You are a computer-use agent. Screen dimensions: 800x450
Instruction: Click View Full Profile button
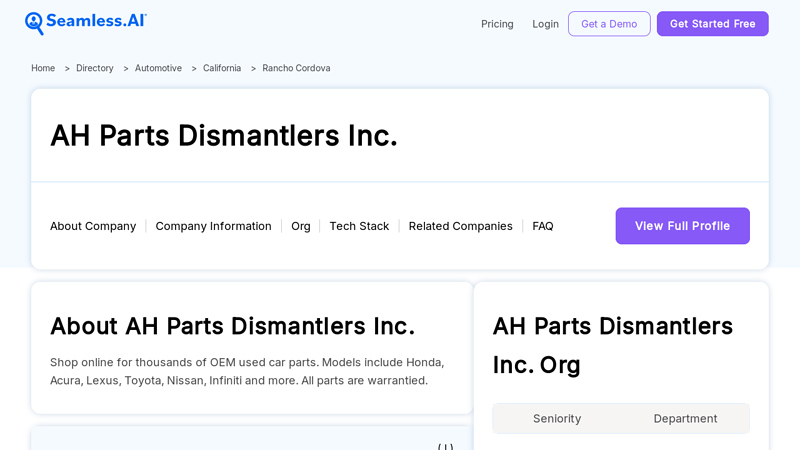click(683, 226)
